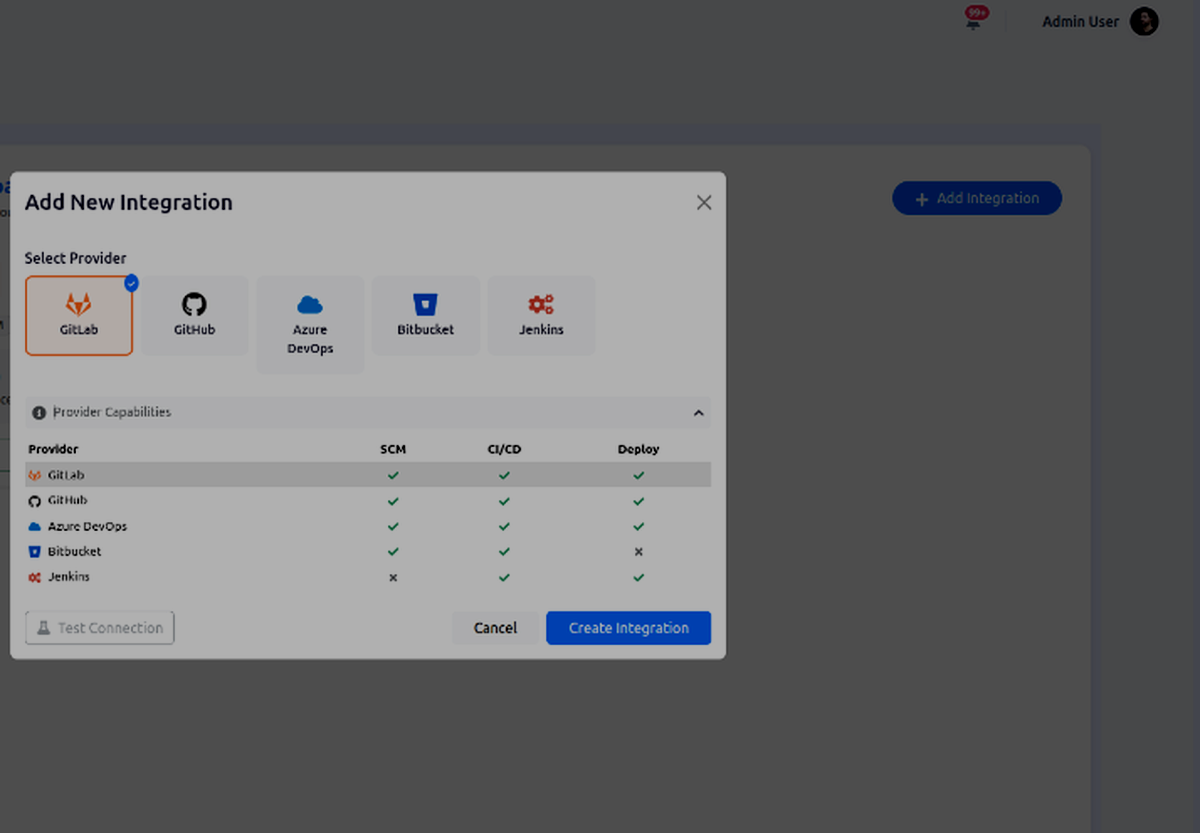The width and height of the screenshot is (1200, 833).
Task: Pick the Bitbucket provider card
Action: tap(426, 316)
